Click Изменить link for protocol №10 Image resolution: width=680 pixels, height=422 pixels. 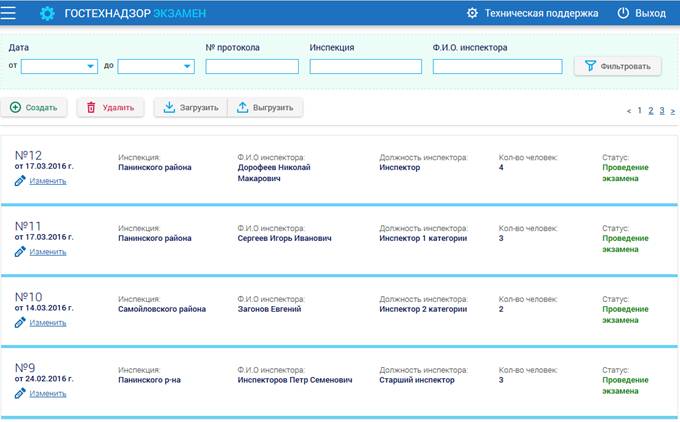tap(48, 323)
